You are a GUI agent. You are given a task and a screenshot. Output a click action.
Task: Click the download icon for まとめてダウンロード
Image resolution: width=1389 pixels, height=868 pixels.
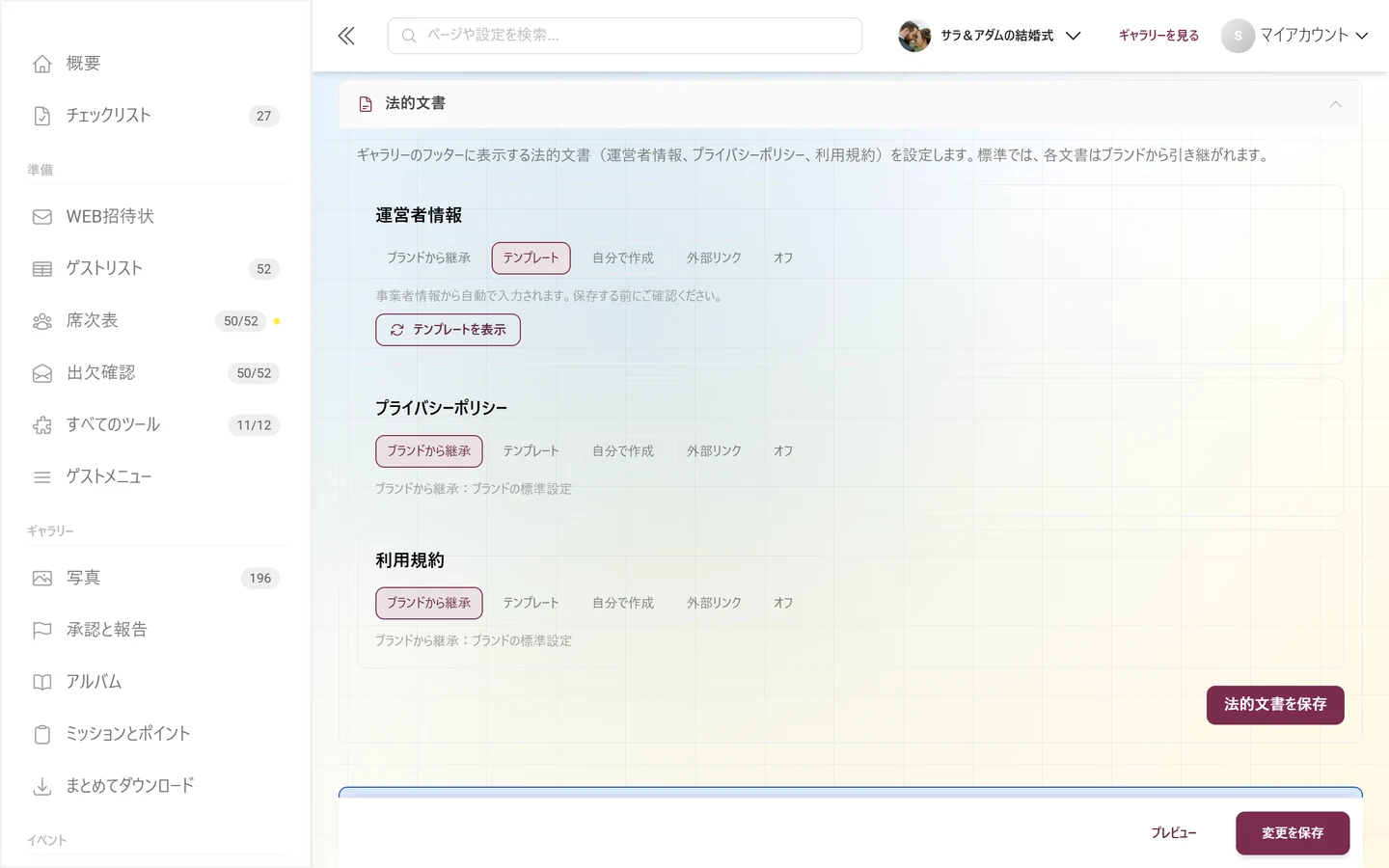click(42, 787)
